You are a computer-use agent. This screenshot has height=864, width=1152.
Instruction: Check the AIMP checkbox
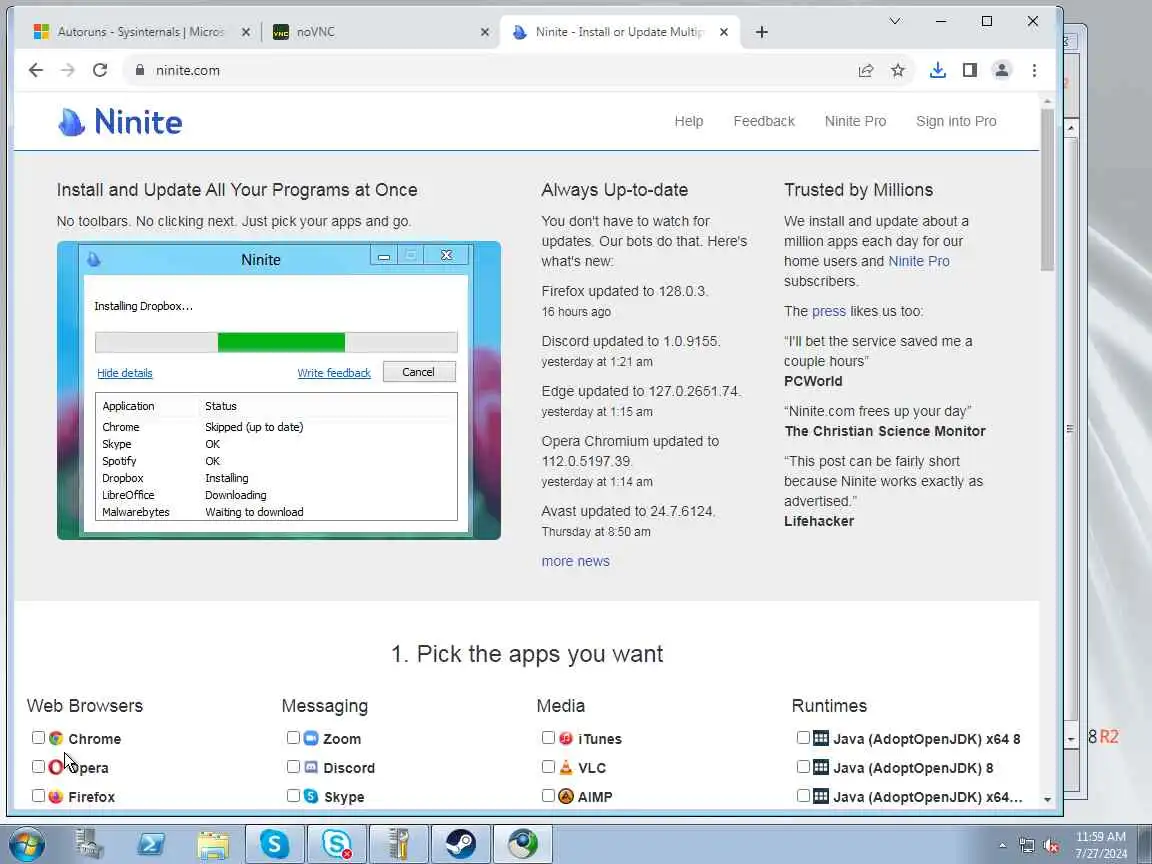point(548,795)
